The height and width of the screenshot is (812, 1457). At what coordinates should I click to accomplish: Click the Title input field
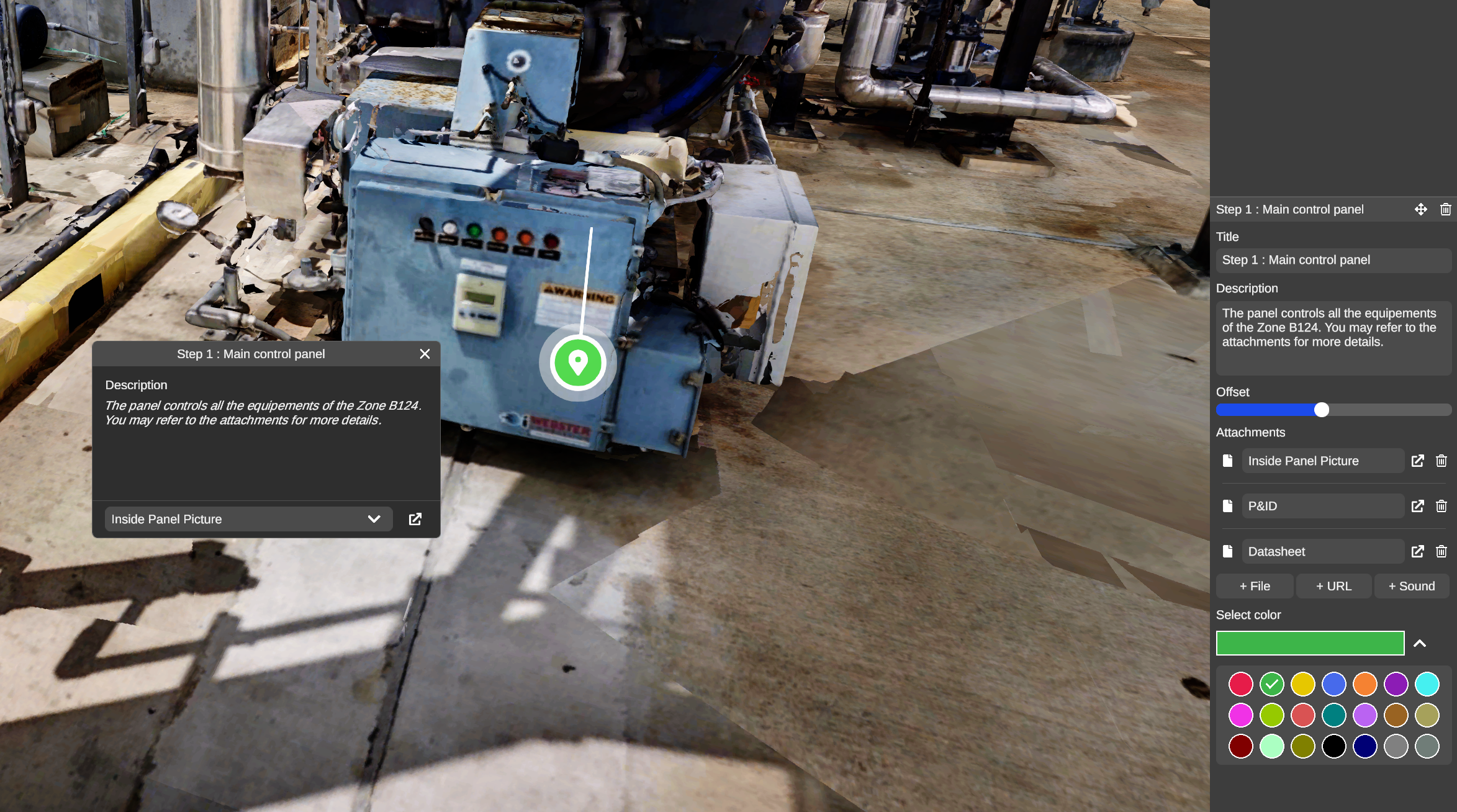[x=1333, y=260]
